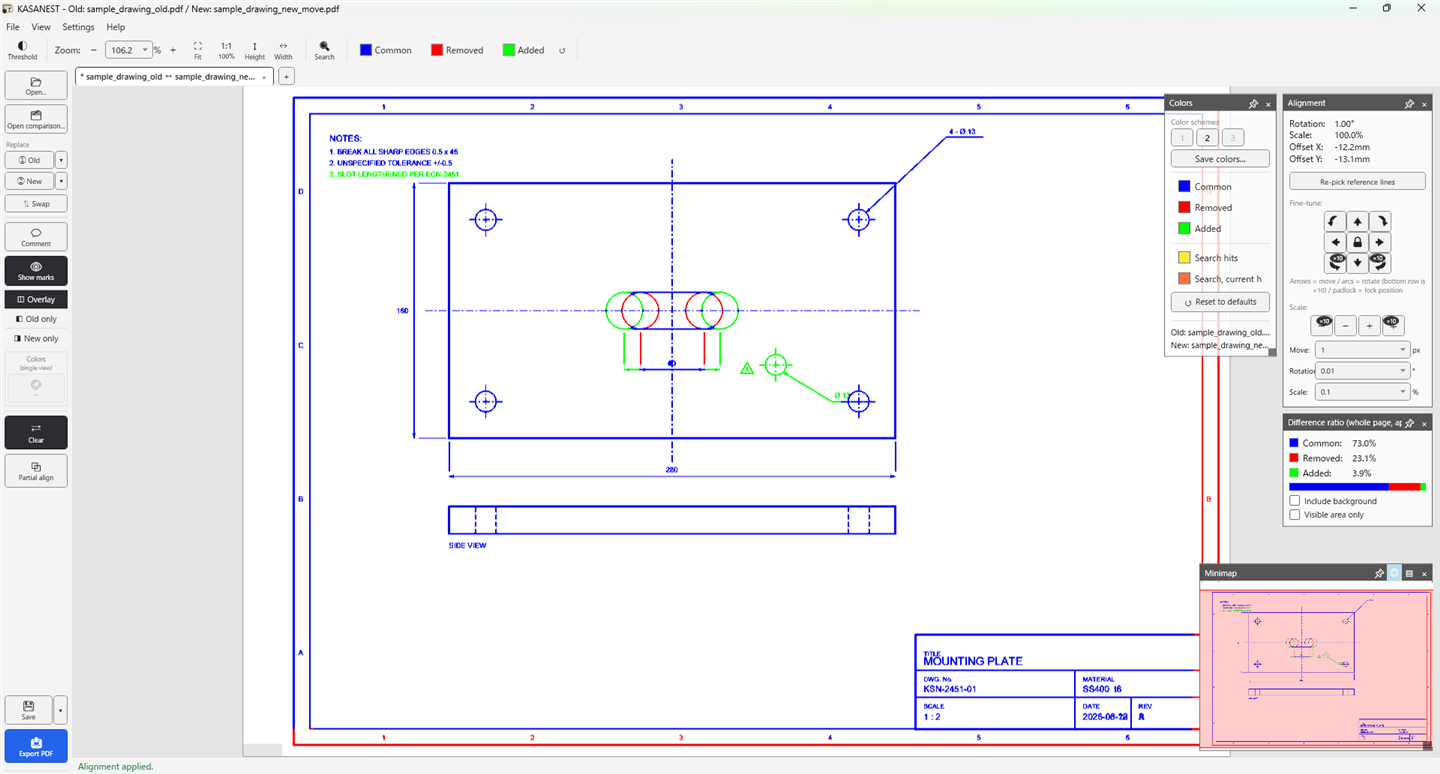Open the Settings menu
Viewport: 1440px width, 774px height.
coord(78,27)
